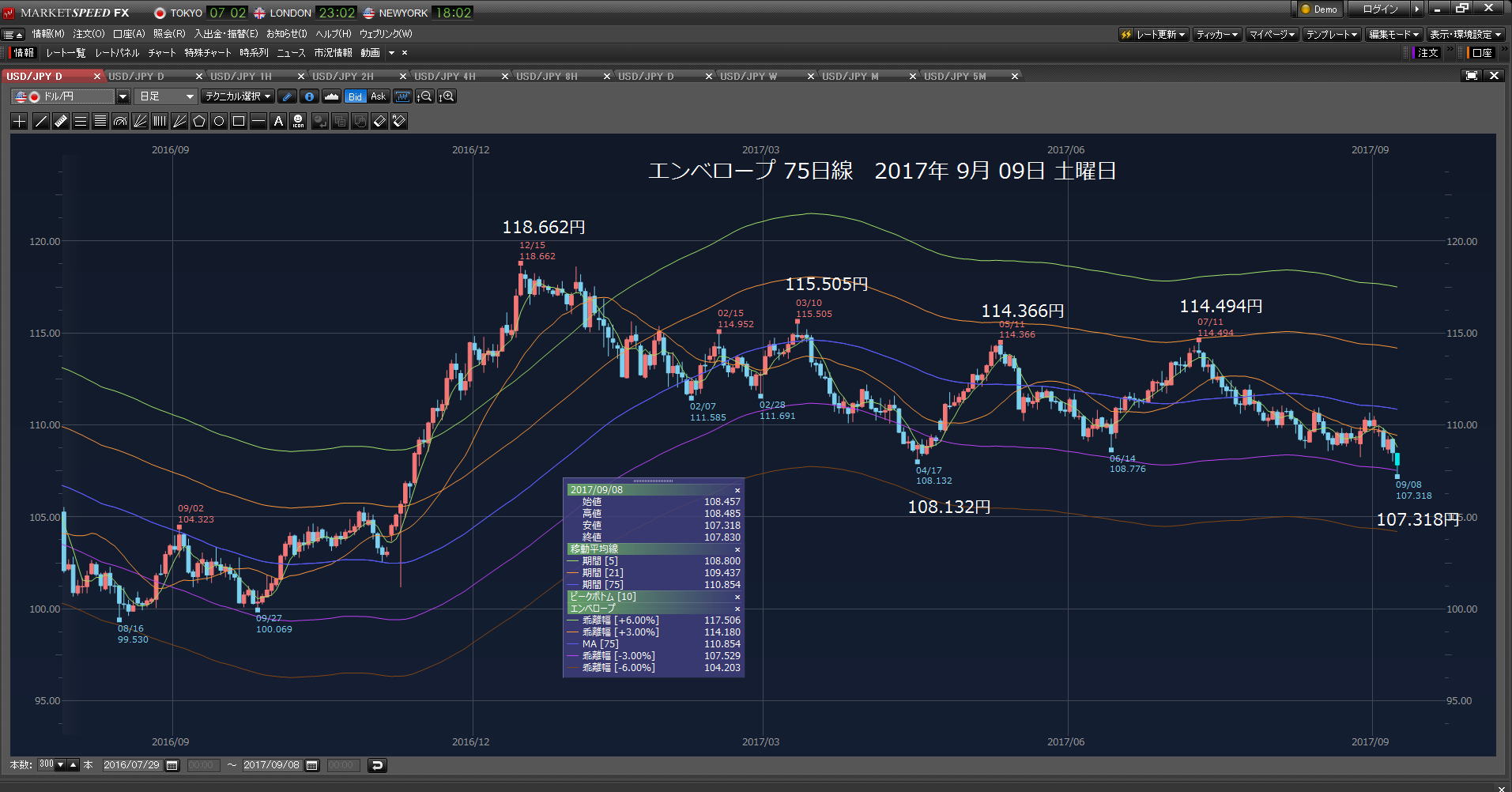
Task: Click the blue info icon
Action: (309, 96)
